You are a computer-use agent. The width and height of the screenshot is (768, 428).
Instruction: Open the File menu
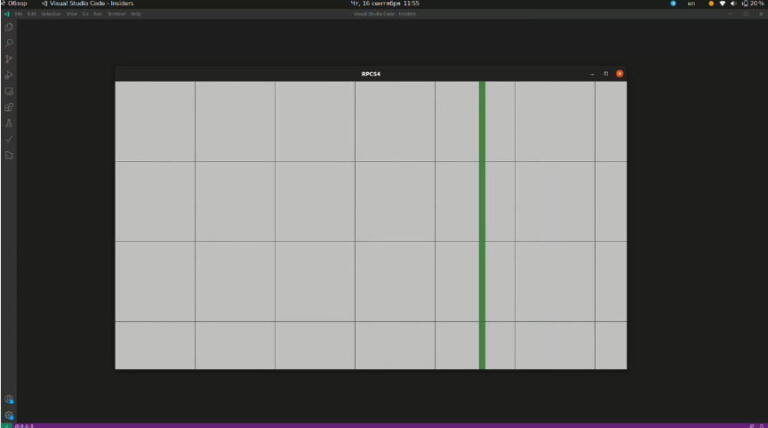(19, 14)
